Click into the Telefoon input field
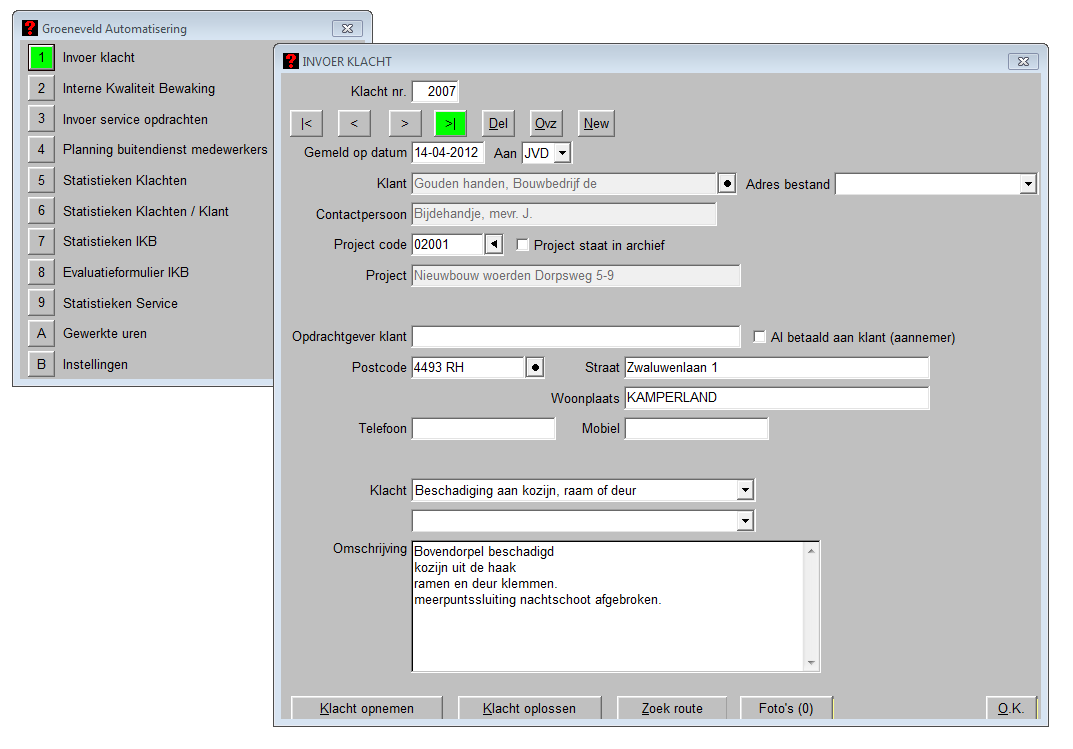Image resolution: width=1073 pixels, height=749 pixels. click(483, 429)
